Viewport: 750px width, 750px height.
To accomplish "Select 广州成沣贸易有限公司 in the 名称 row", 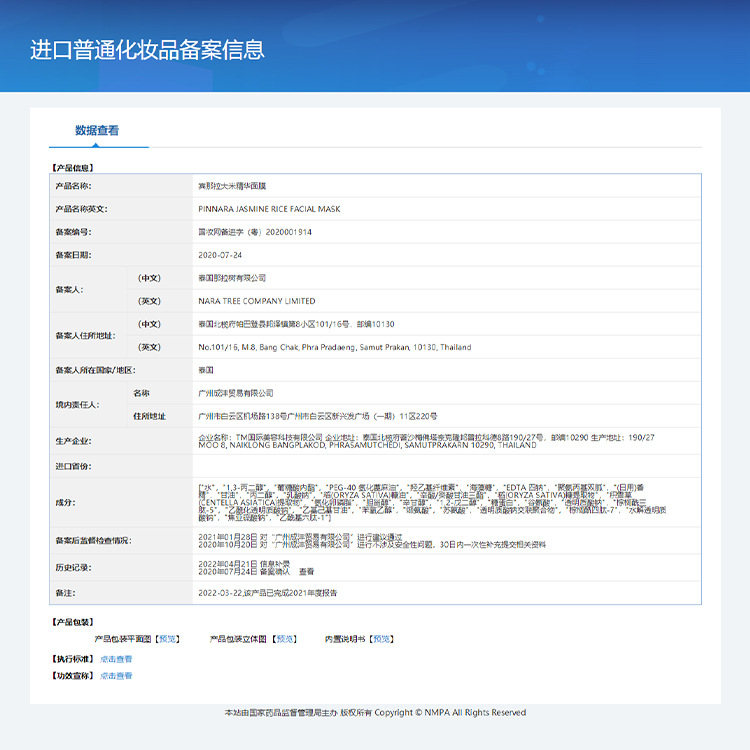I will 236,393.
